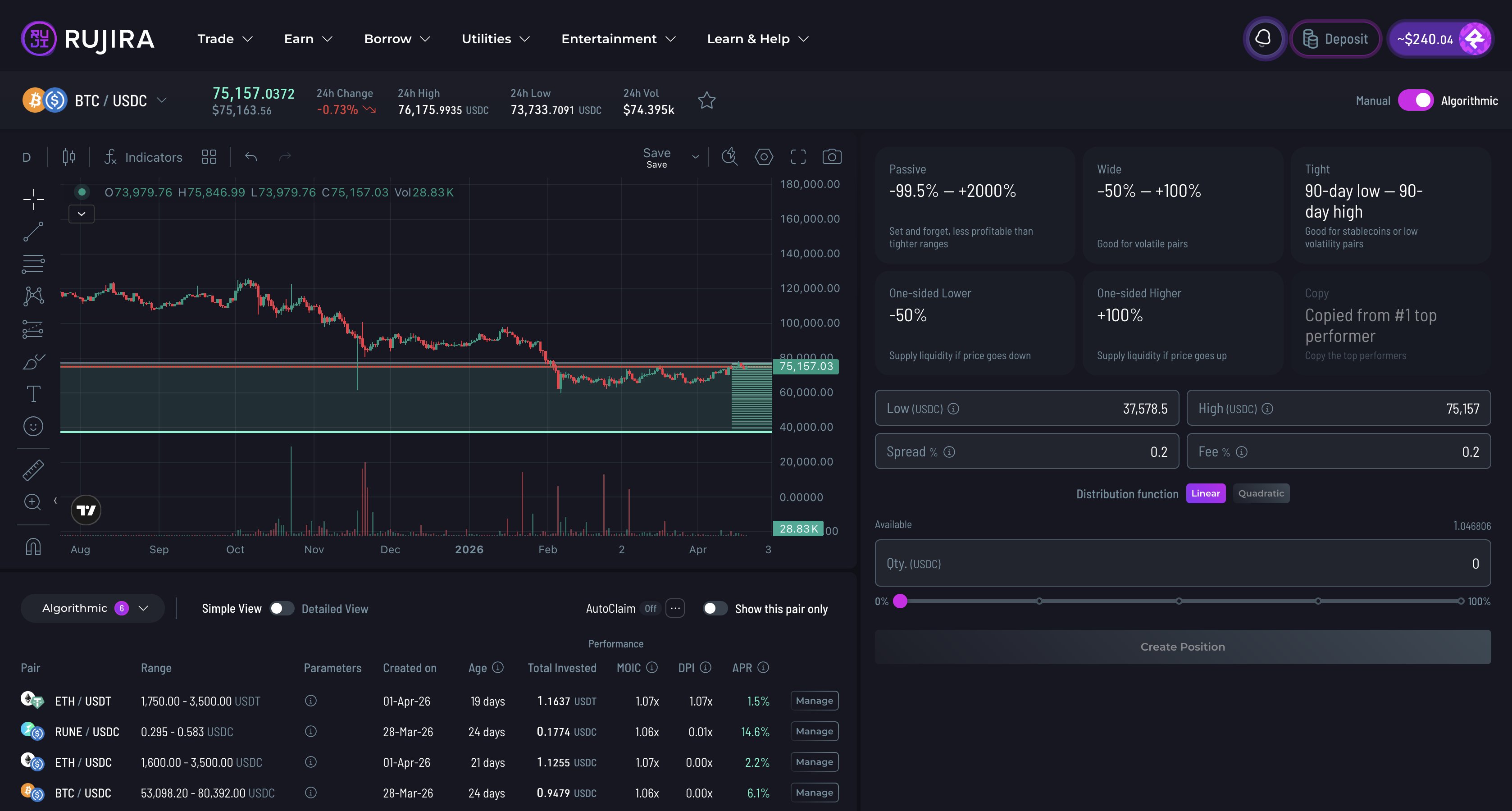Manage the ETH / USDT position
The height and width of the screenshot is (811, 1512).
(x=814, y=700)
